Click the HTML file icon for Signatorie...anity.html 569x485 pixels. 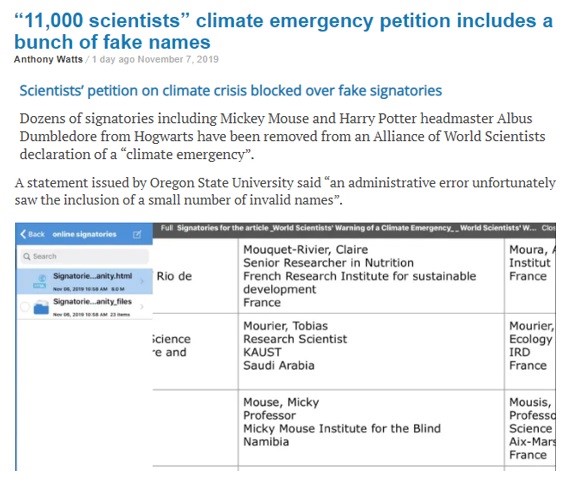pos(40,281)
